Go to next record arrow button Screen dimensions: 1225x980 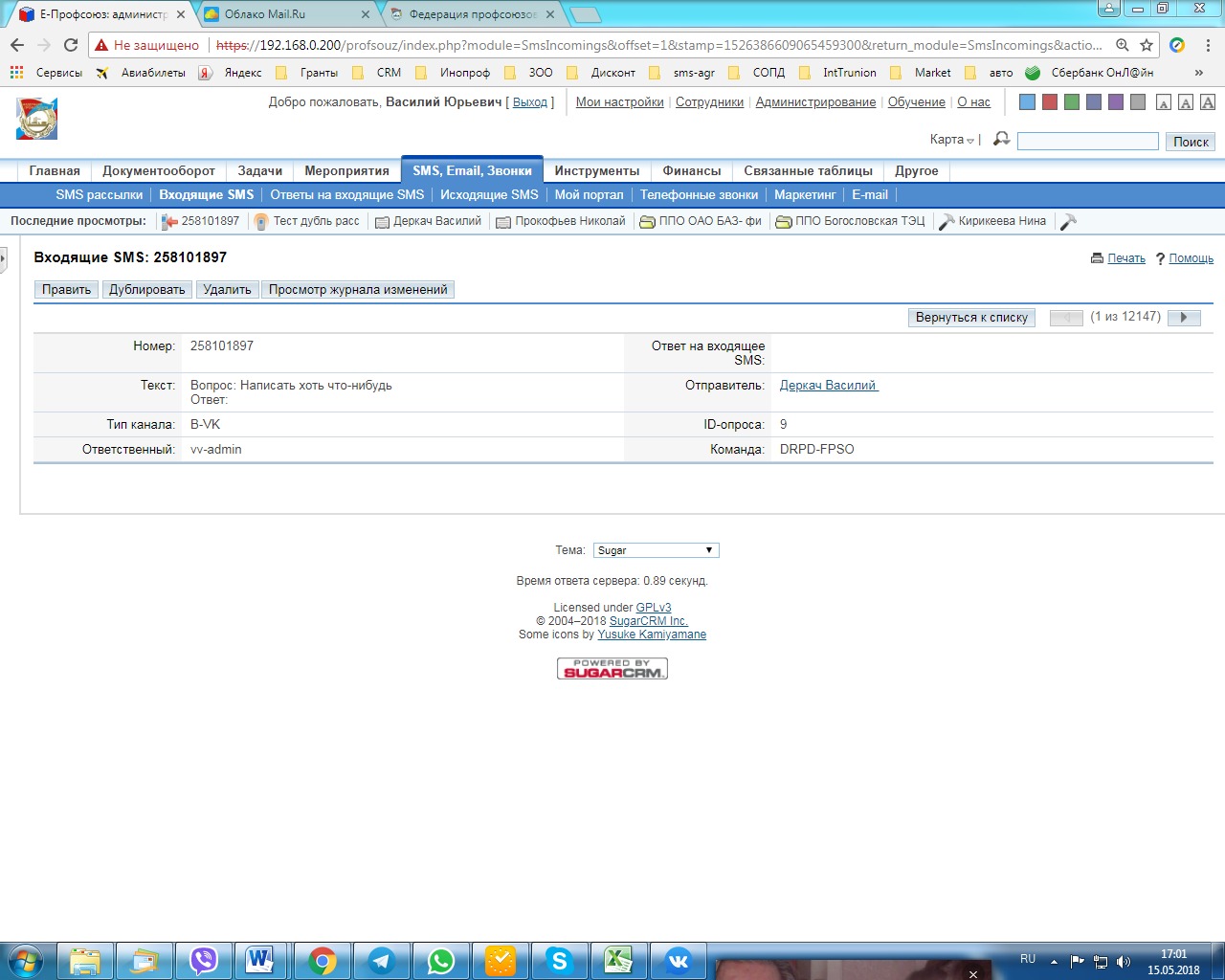pos(1184,318)
